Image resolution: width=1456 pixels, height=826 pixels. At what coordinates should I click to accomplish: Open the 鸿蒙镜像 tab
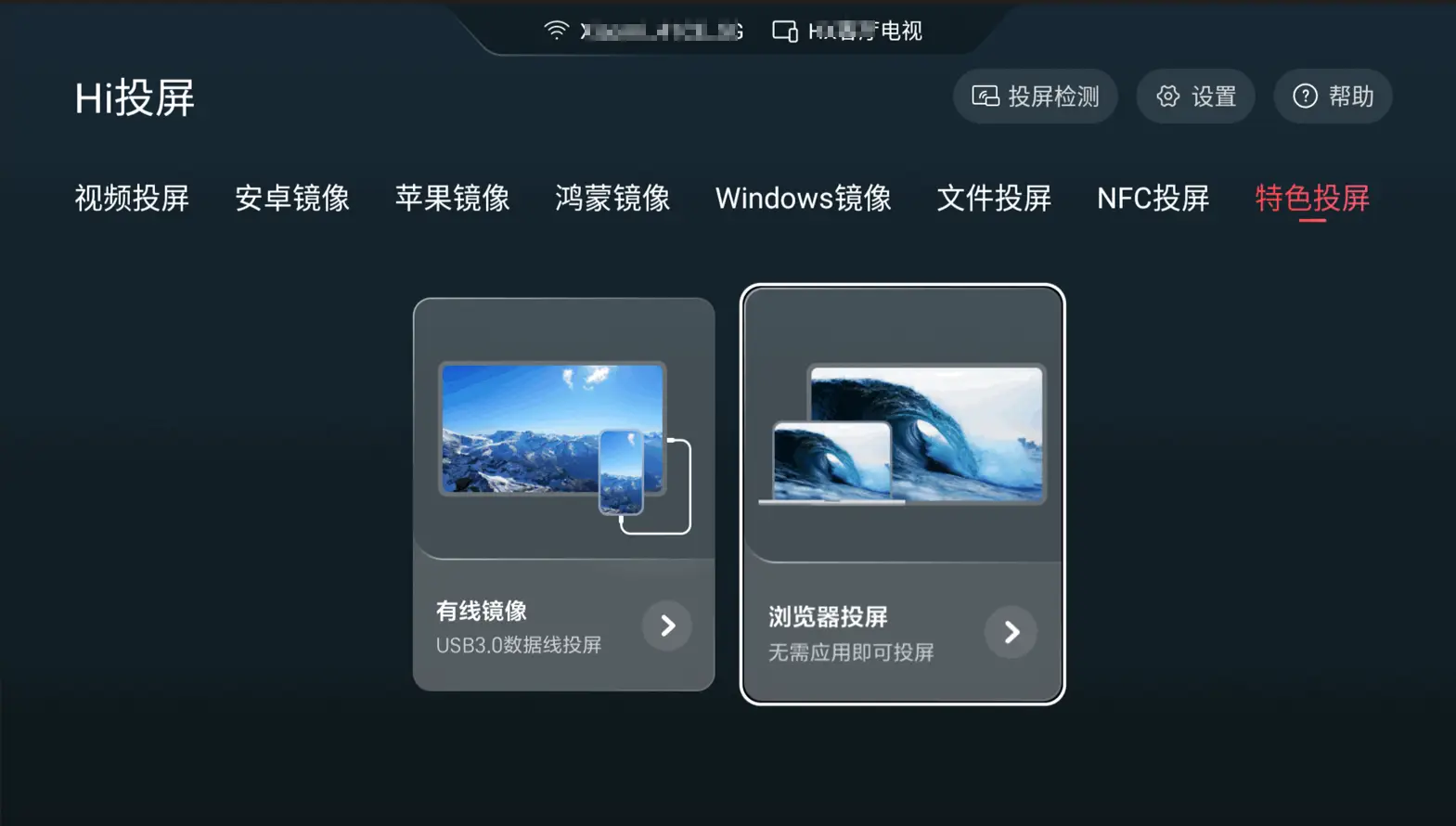[612, 198]
